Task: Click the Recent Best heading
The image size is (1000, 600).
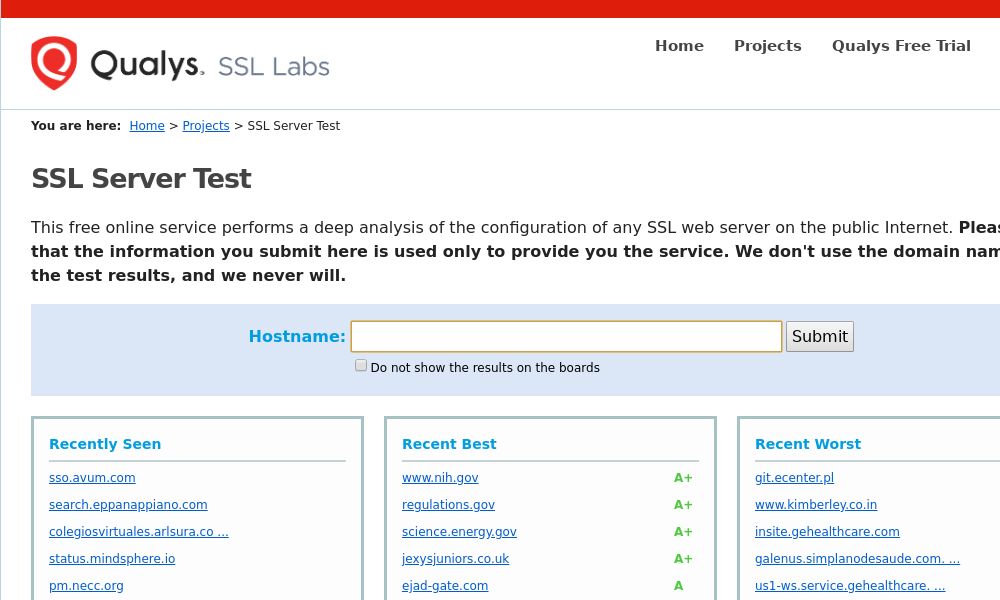Action: 449,444
